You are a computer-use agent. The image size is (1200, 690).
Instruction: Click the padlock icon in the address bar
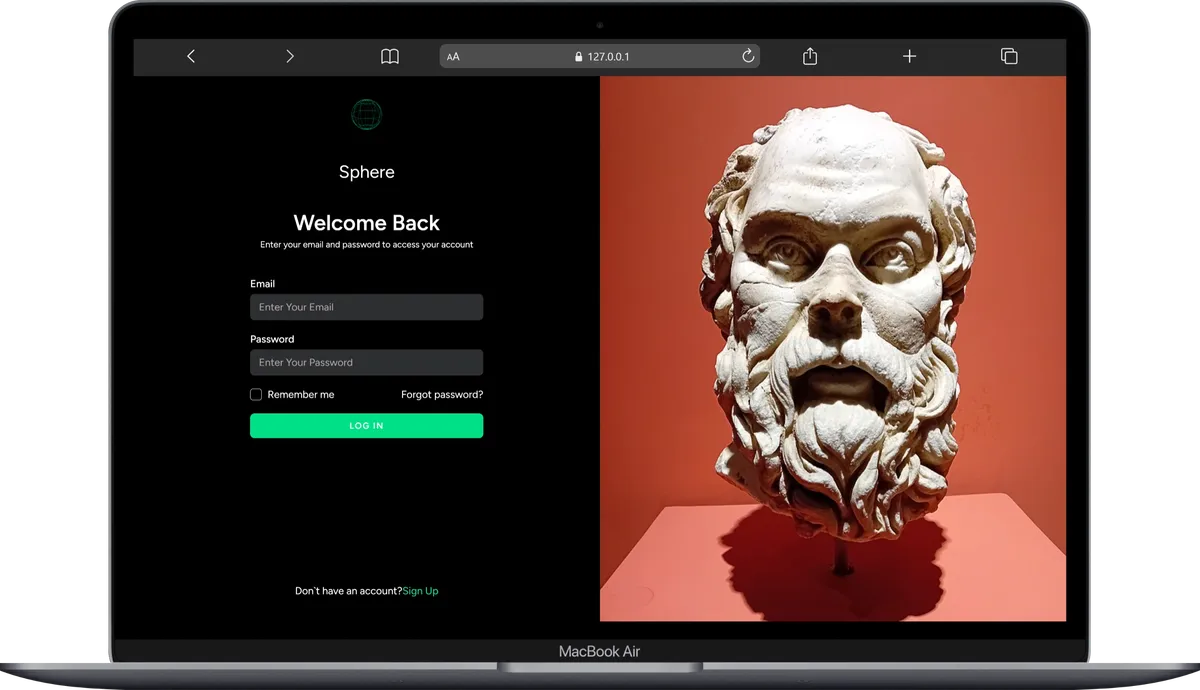578,57
